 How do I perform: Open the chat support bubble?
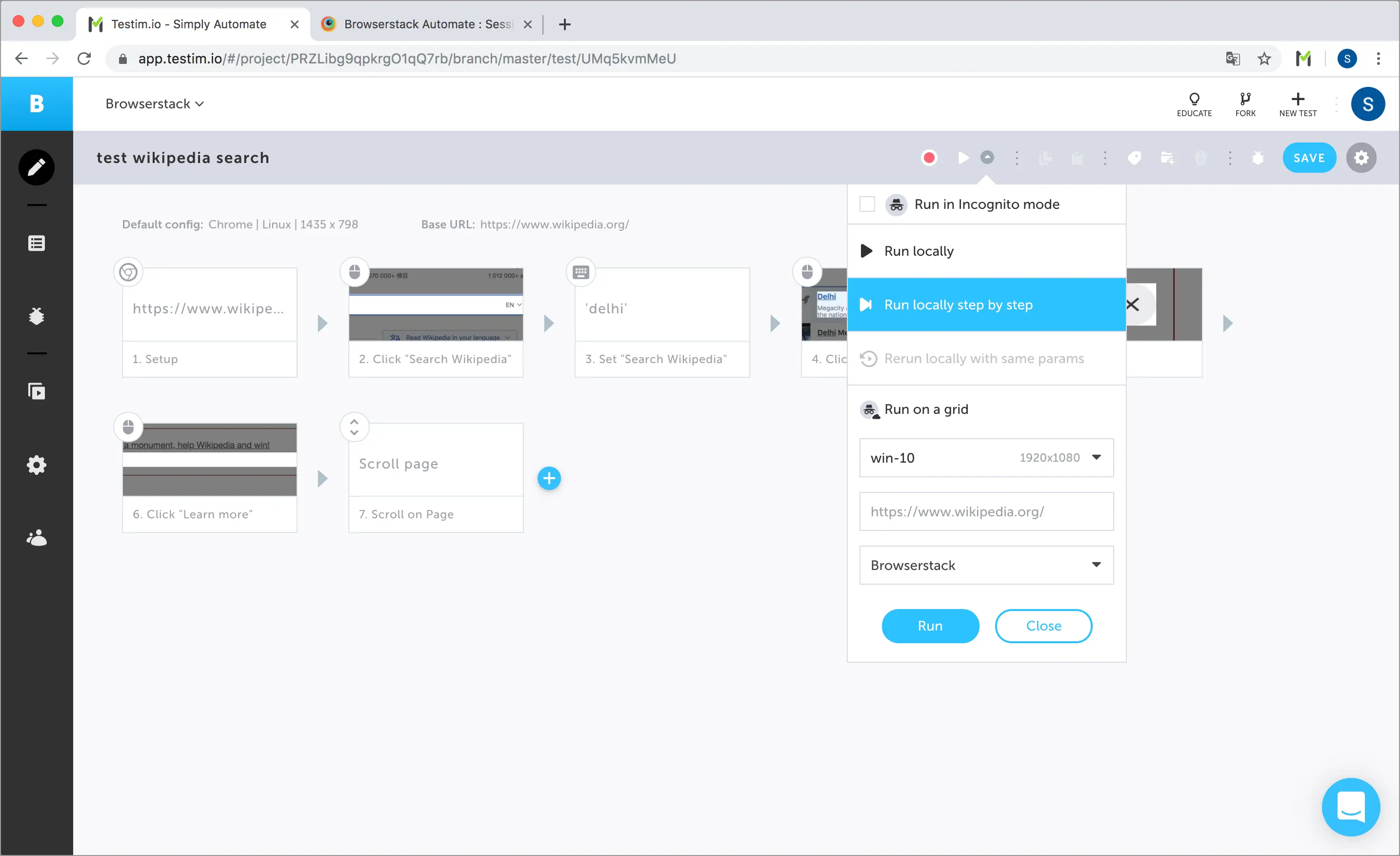pyautogui.click(x=1350, y=806)
